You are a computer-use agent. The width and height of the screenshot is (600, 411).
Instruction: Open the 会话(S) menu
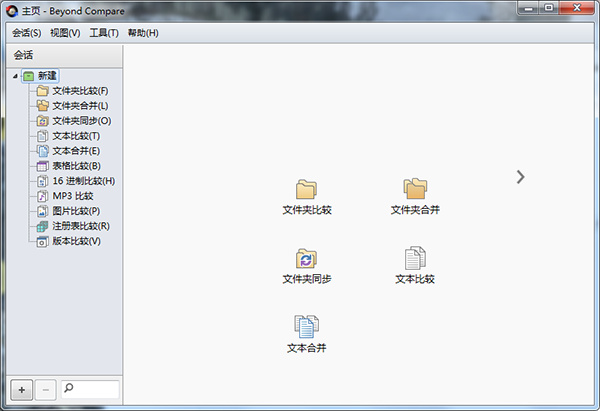point(26,33)
